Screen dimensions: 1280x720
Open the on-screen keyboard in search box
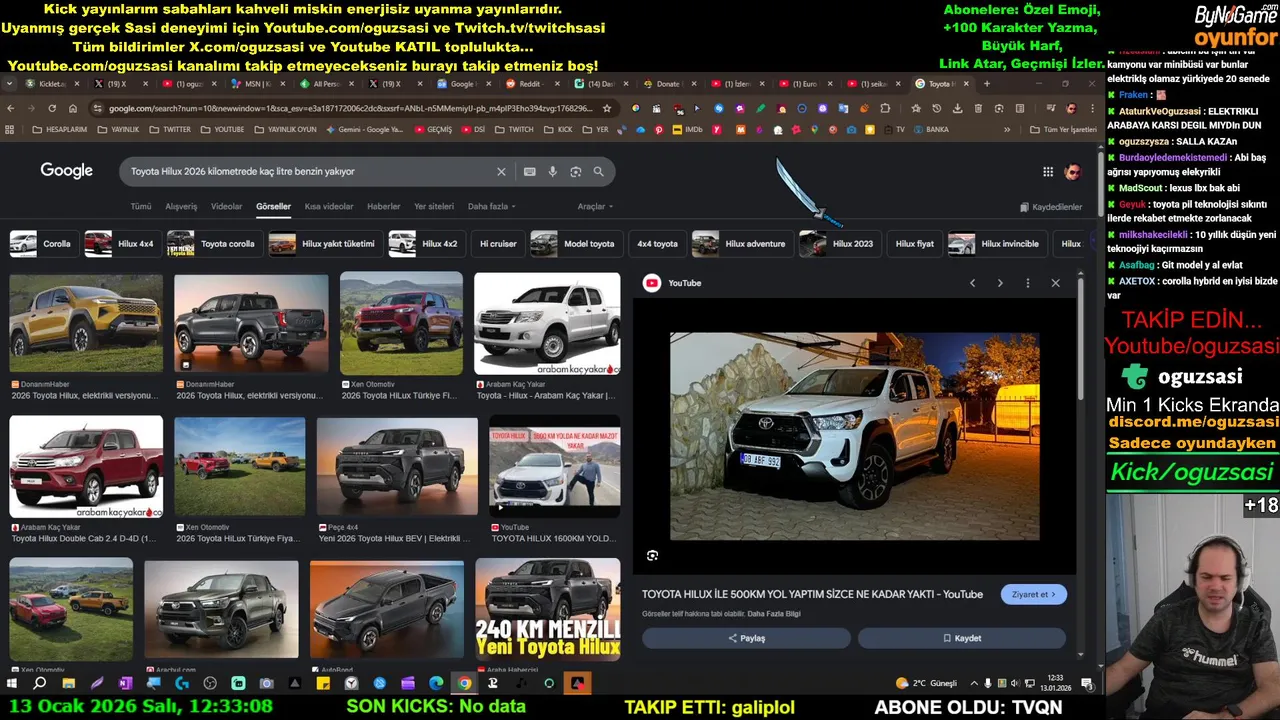click(x=530, y=172)
